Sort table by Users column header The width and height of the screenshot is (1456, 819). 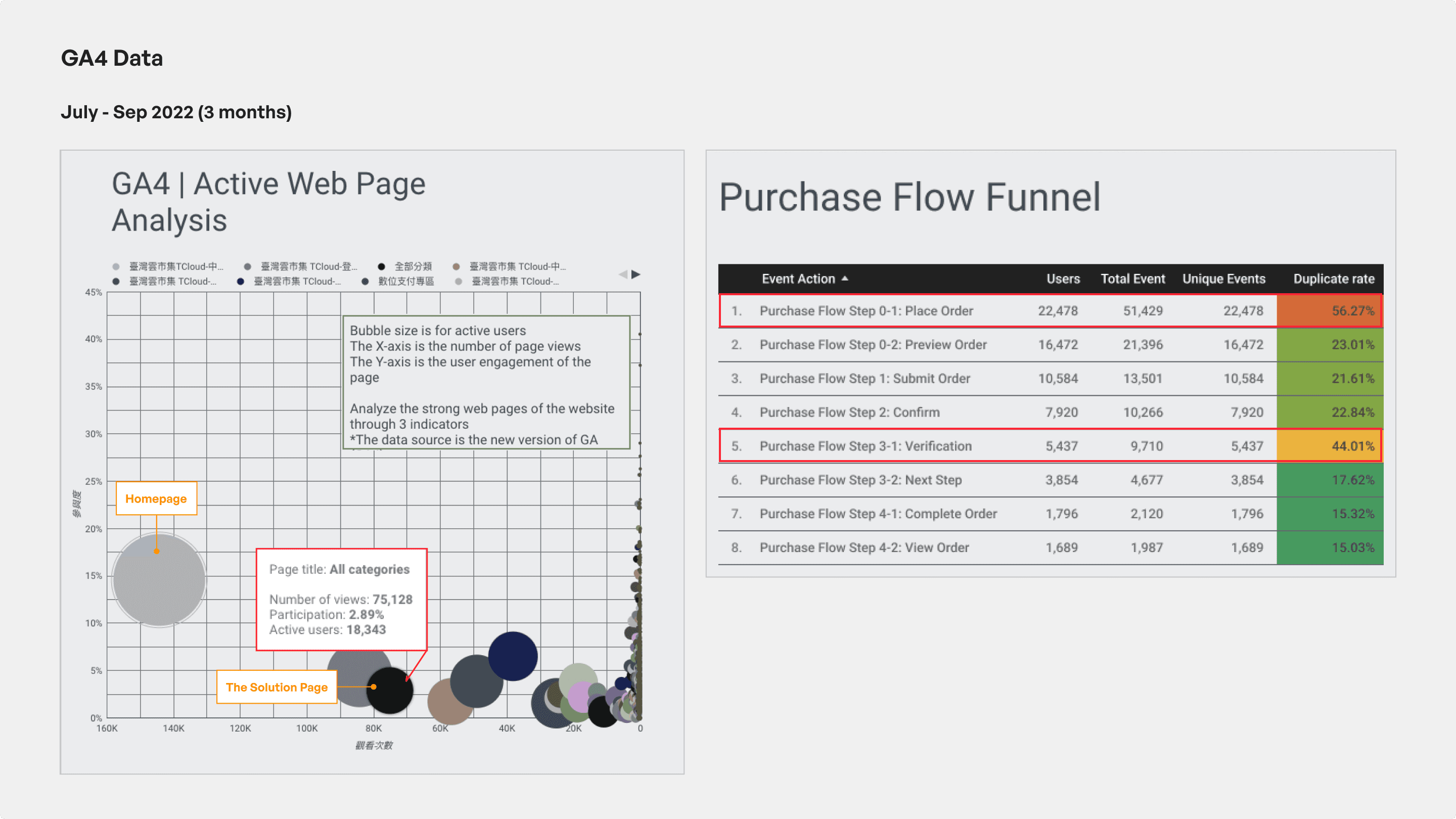point(1063,279)
